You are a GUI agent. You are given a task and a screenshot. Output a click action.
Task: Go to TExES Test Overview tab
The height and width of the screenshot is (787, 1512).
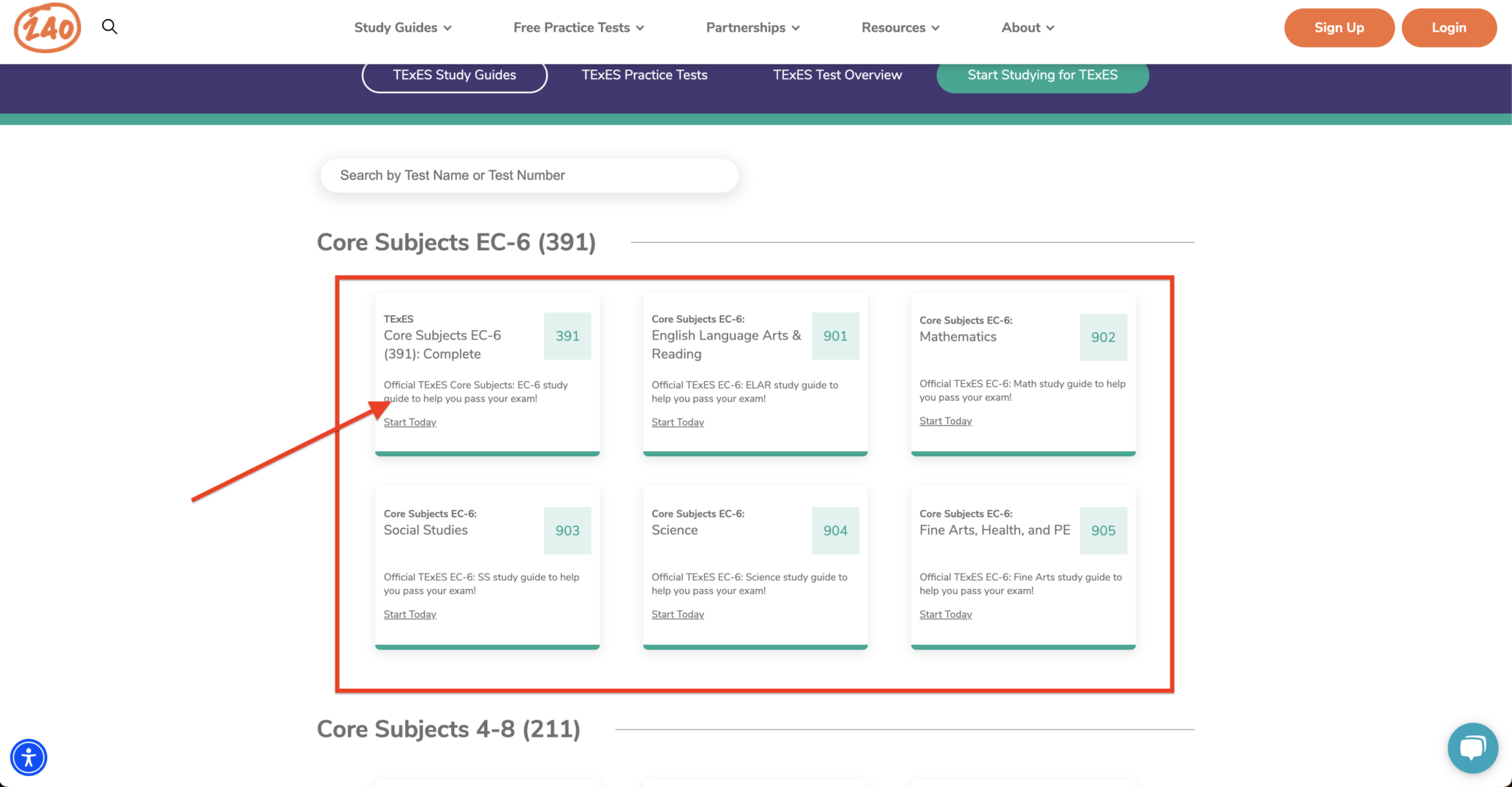(x=837, y=75)
